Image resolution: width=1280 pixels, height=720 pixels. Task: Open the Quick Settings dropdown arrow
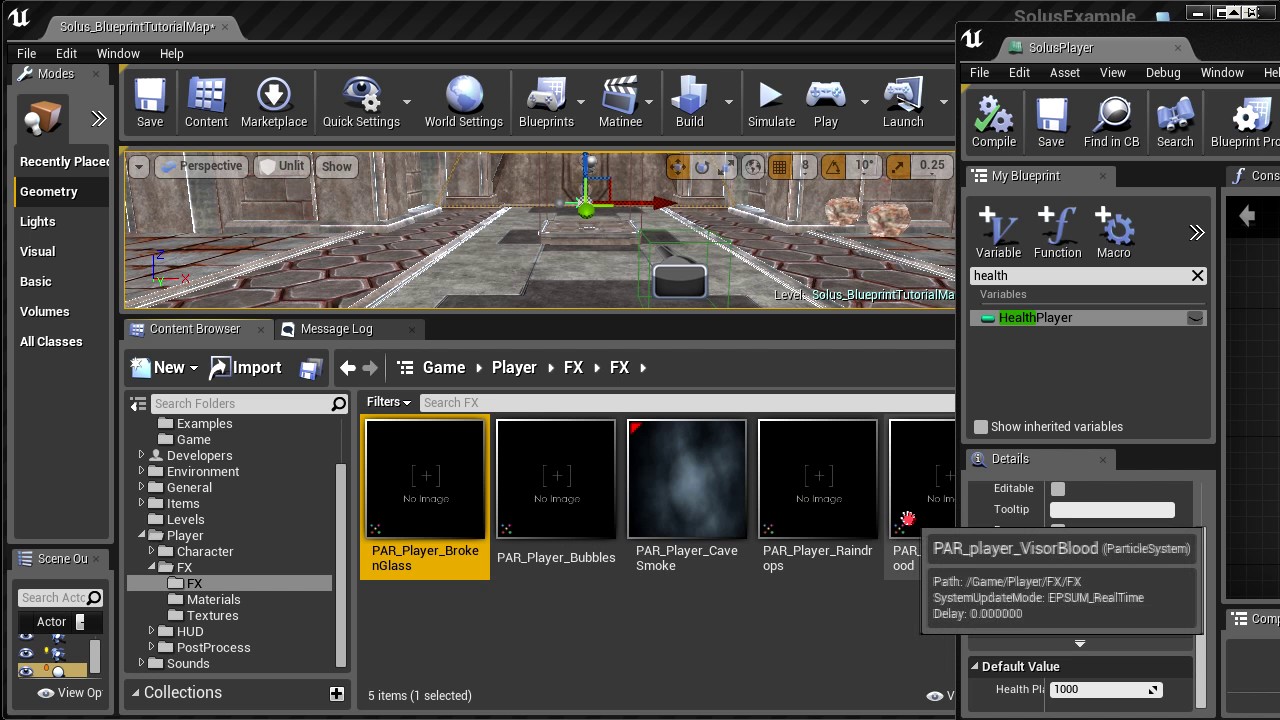406,101
